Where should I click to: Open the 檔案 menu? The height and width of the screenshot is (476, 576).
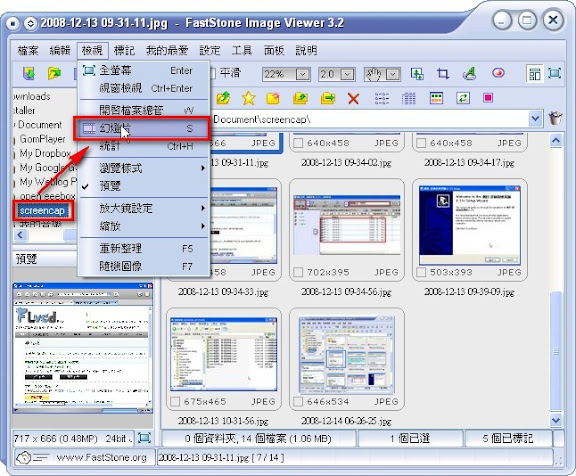[x=28, y=50]
